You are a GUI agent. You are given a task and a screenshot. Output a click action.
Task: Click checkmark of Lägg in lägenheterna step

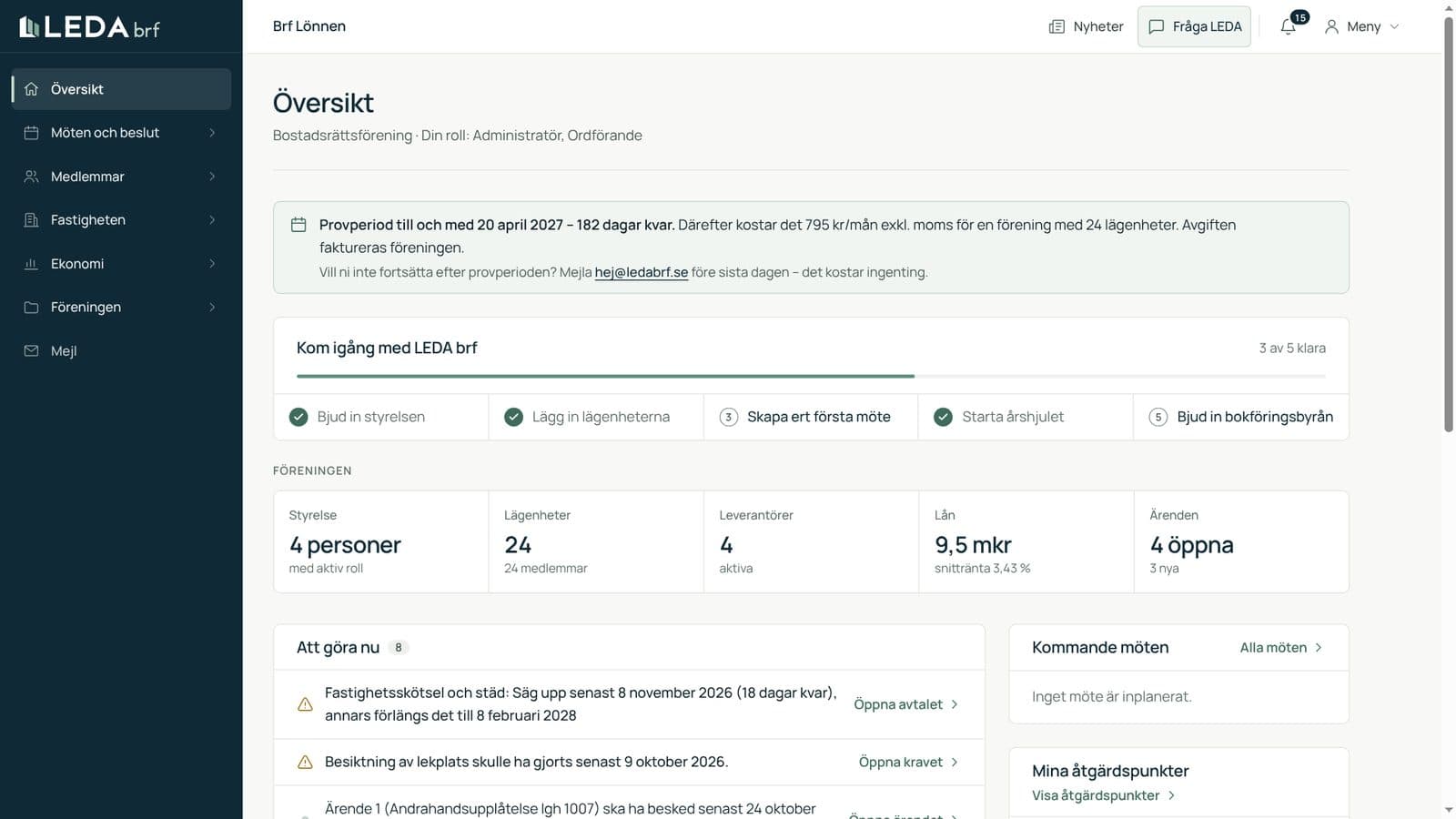[x=514, y=417]
